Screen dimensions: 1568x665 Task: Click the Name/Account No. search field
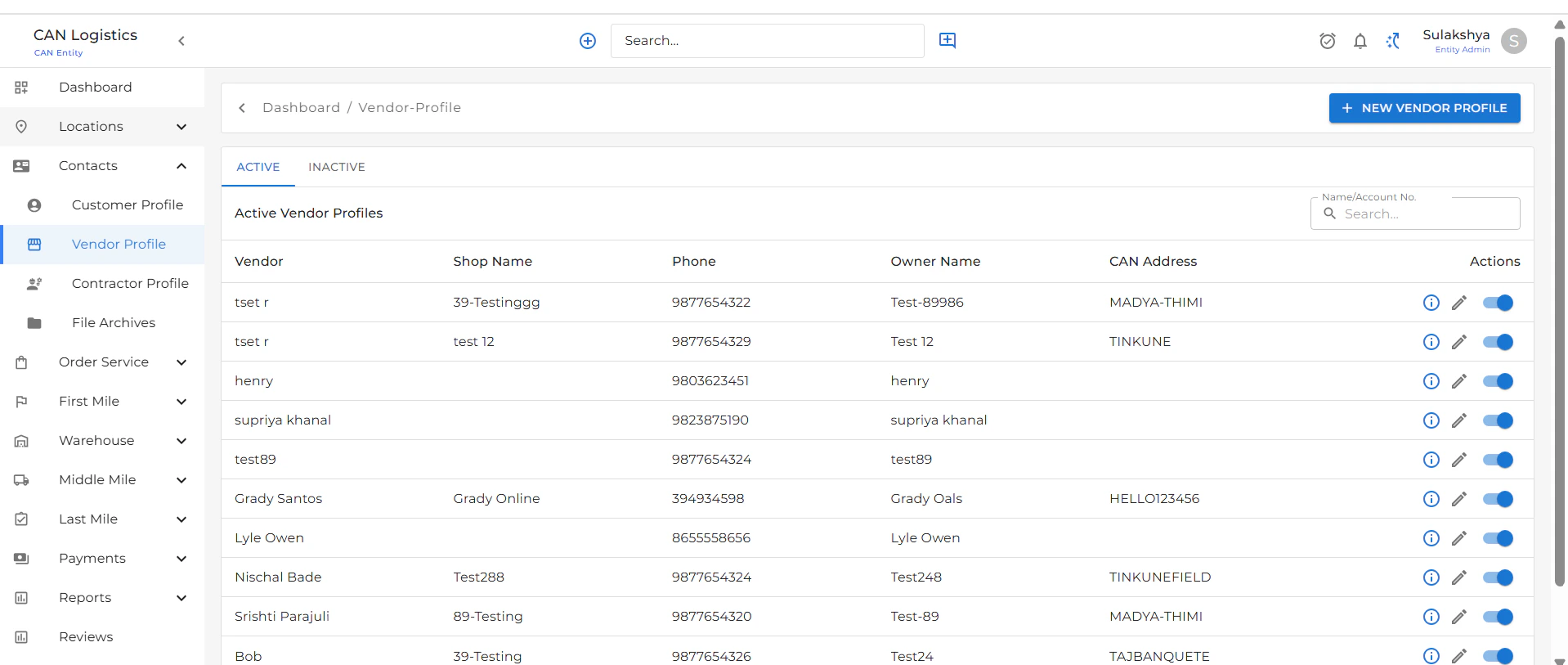(x=1415, y=213)
